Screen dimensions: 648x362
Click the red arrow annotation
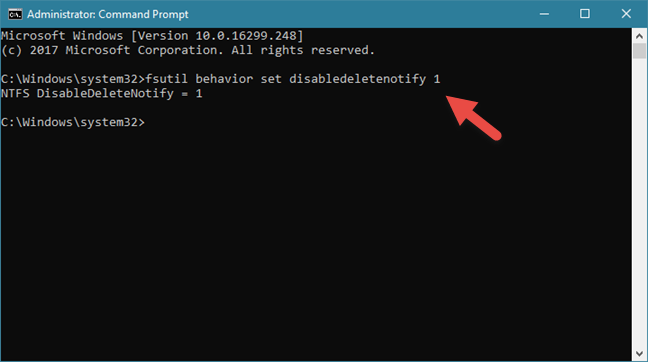tap(474, 118)
